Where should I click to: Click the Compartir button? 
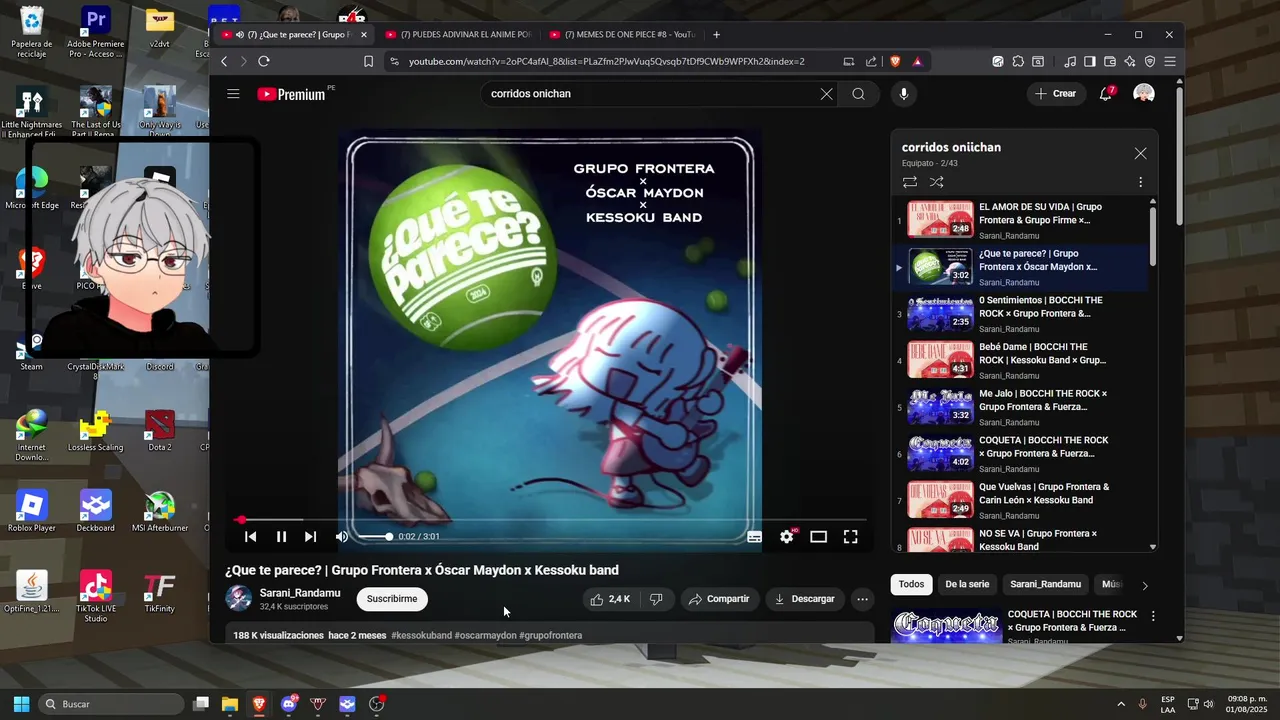point(718,599)
